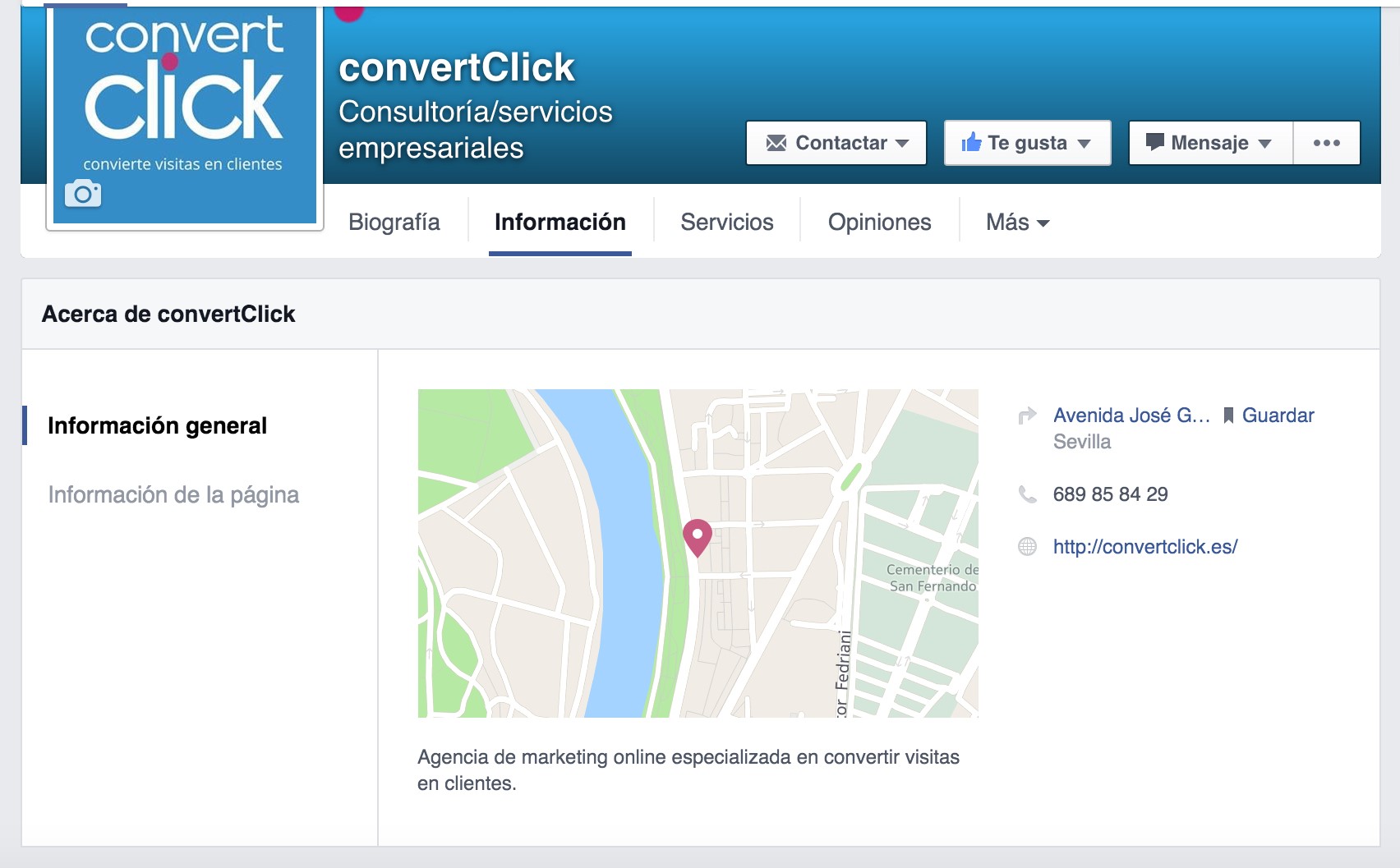This screenshot has height=868, width=1400.
Task: Click the bookmark icon next to Guardar
Action: tap(1228, 416)
